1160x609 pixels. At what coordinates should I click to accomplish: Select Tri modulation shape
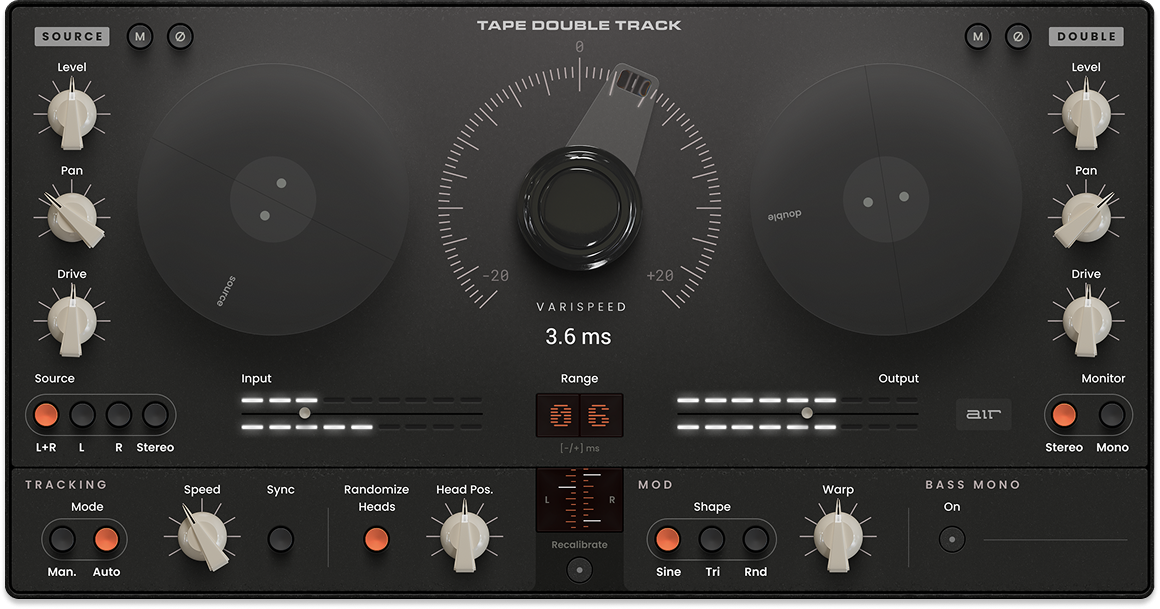[x=711, y=541]
